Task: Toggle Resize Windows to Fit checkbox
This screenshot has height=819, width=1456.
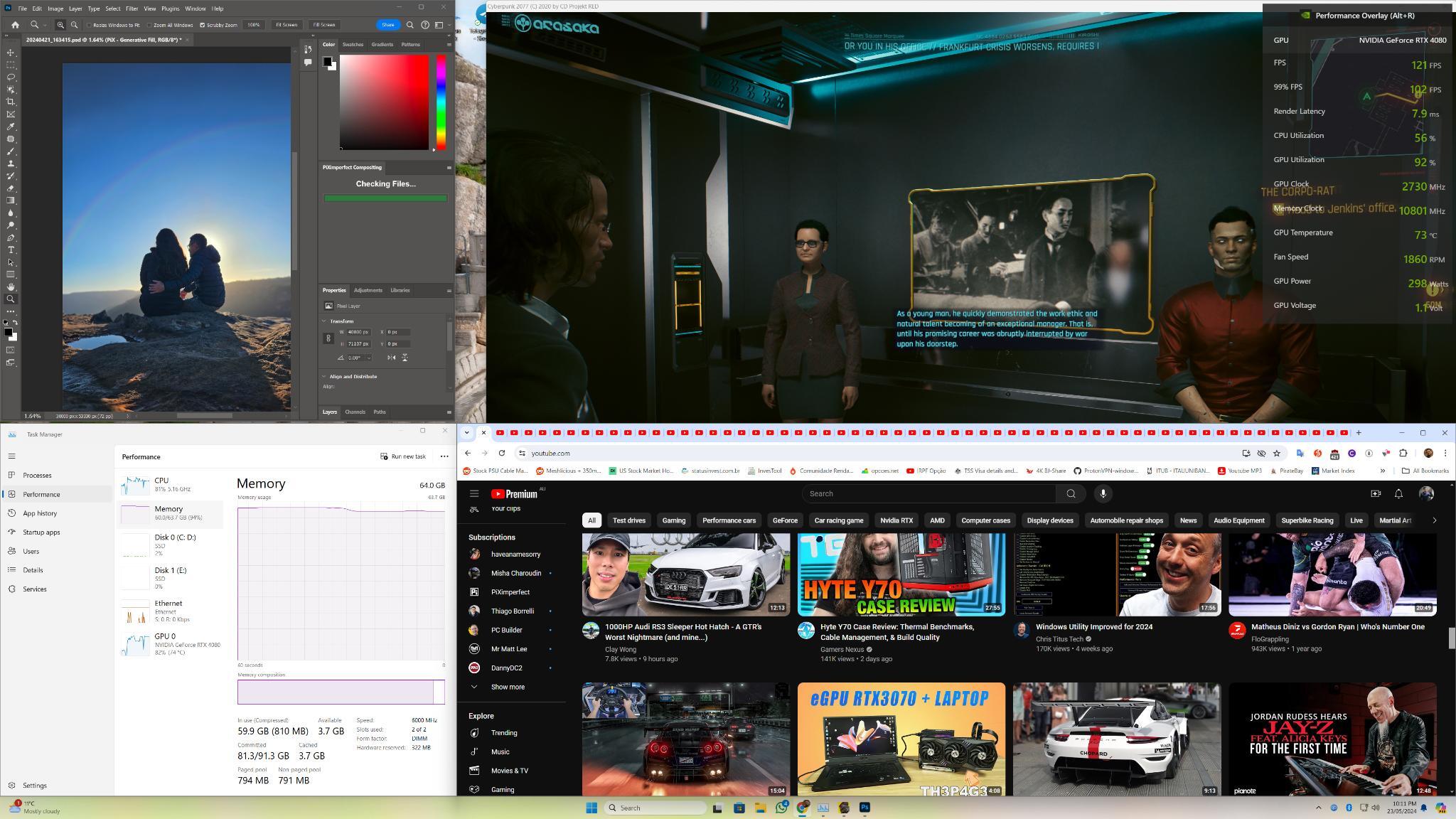Action: pyautogui.click(x=90, y=25)
